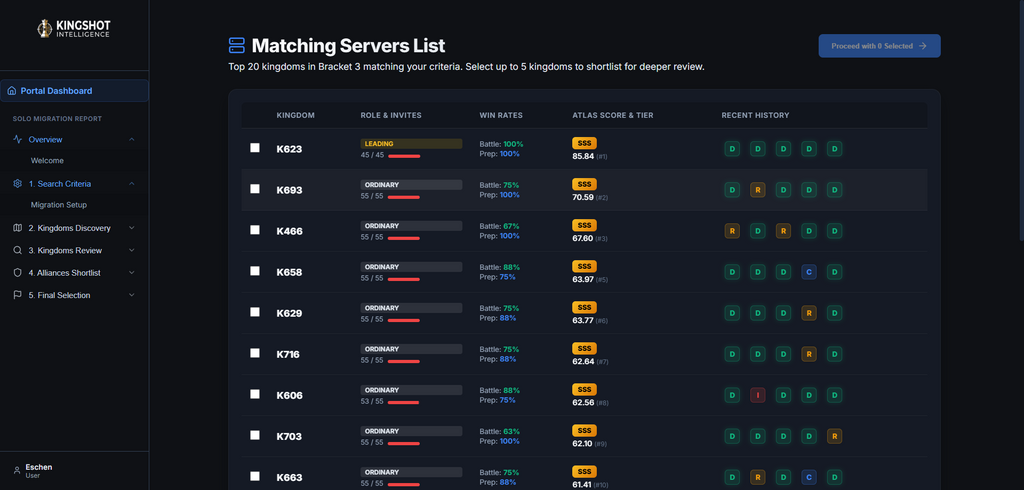Screen dimensions: 1024x490
Task: Select the K466 row checkbox
Action: [255, 230]
